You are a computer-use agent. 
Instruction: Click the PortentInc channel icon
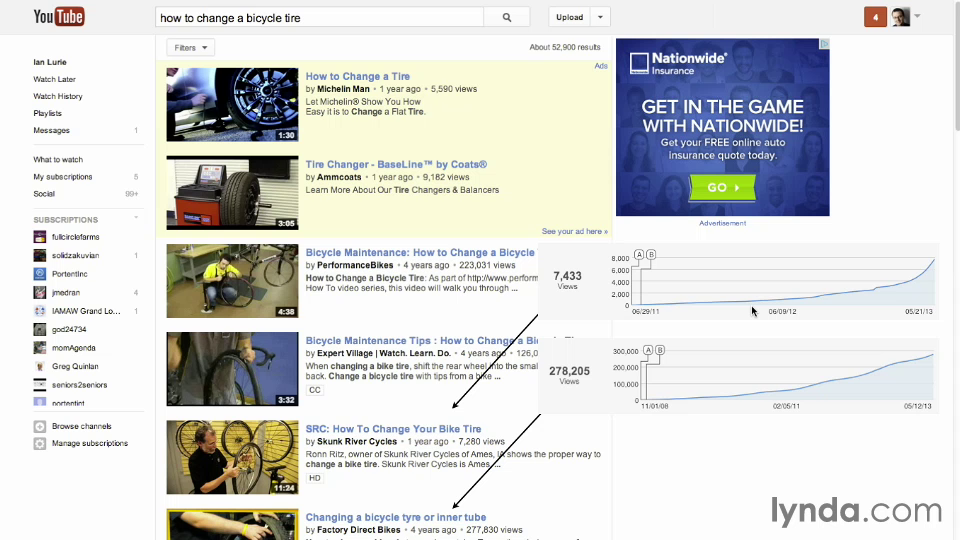[40, 274]
